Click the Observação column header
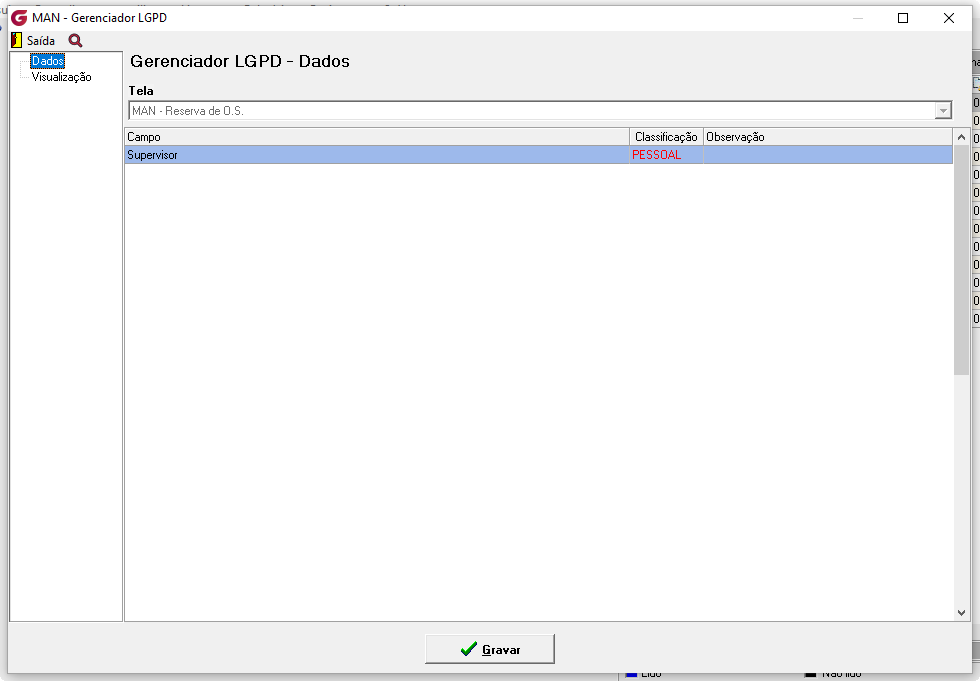980x681 pixels. tap(828, 137)
